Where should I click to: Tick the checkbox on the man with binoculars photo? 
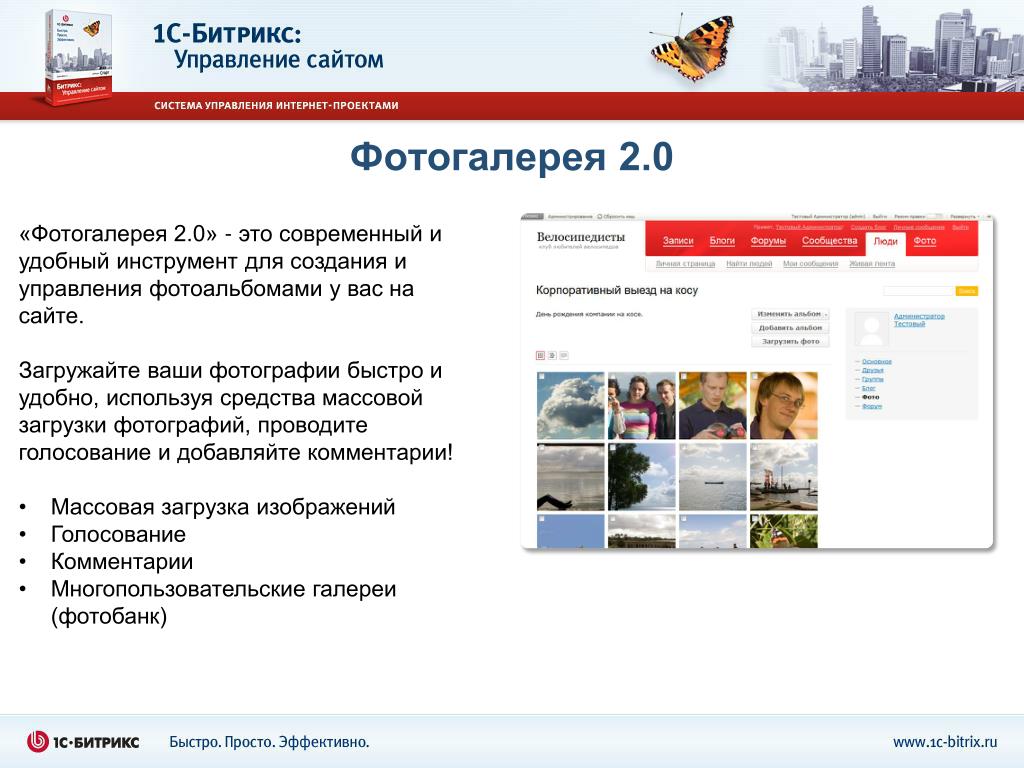coord(684,377)
